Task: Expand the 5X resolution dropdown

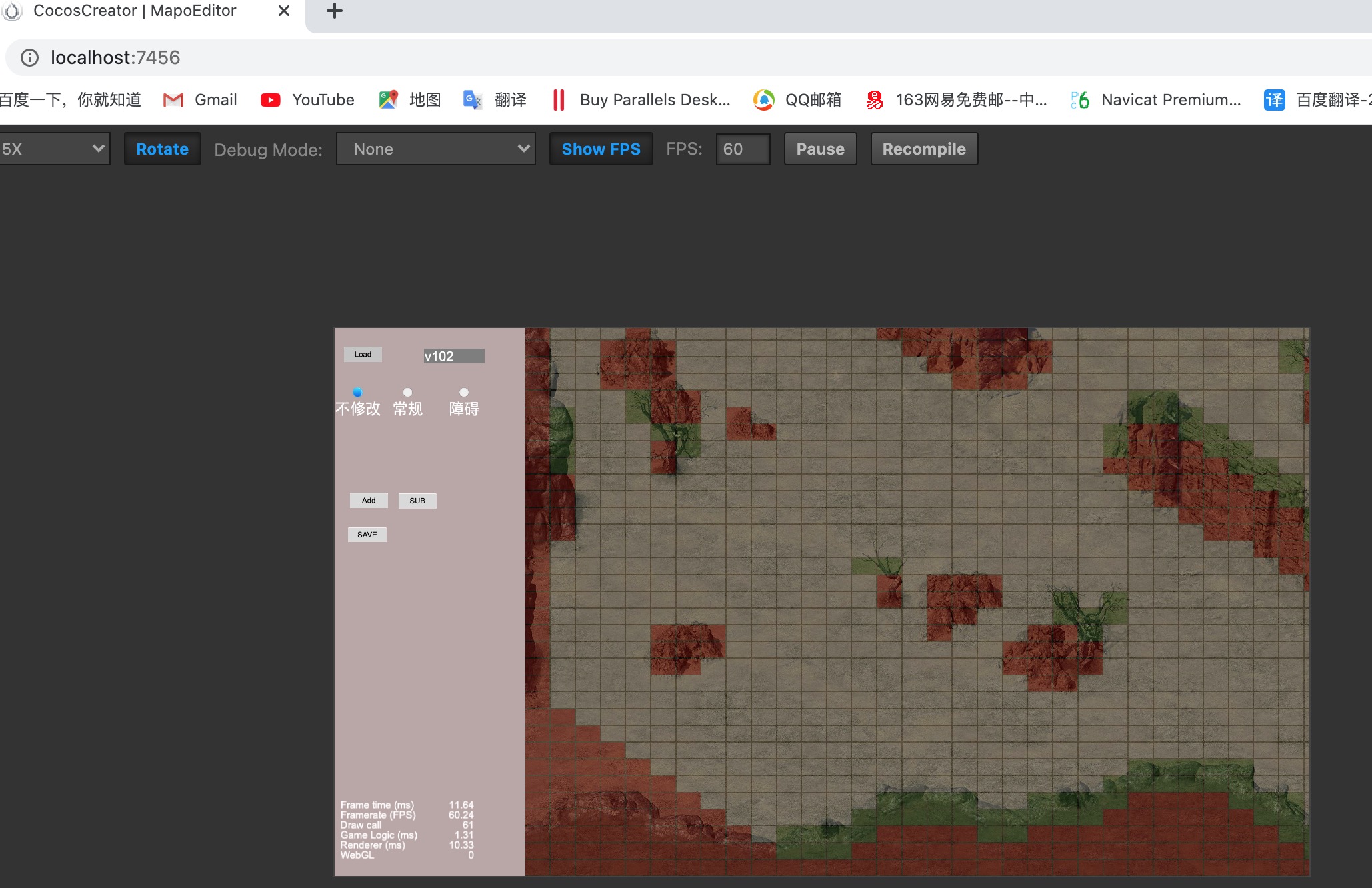Action: [x=53, y=149]
